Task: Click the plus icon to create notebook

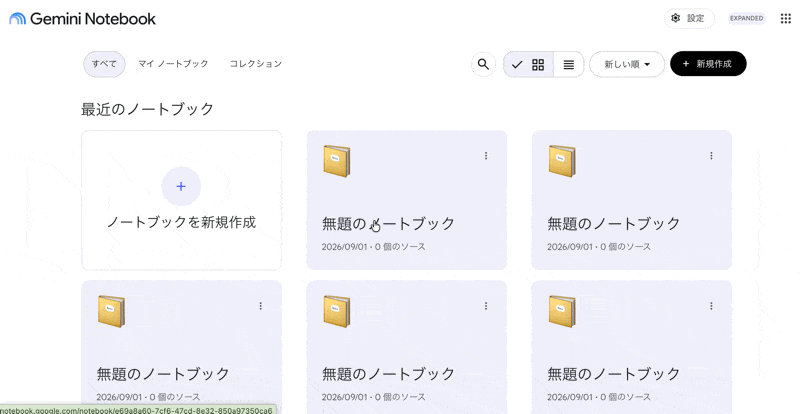Action: 181,186
